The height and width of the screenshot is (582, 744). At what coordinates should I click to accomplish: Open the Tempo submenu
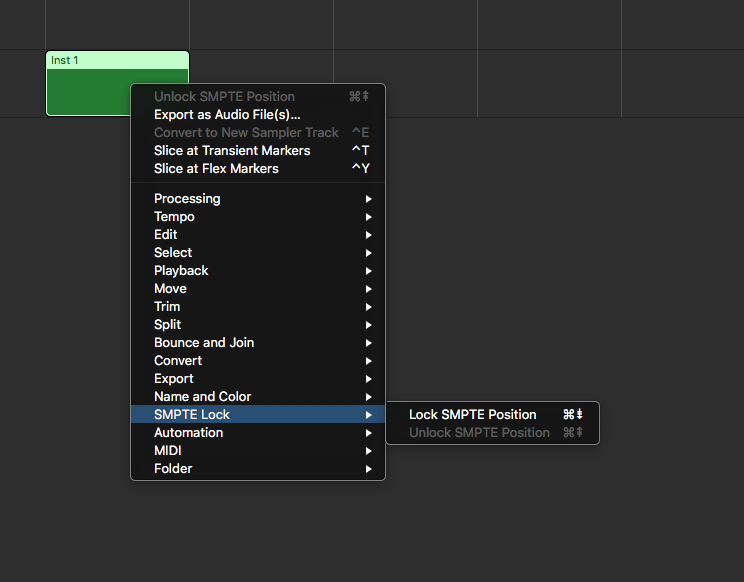[x=174, y=217]
